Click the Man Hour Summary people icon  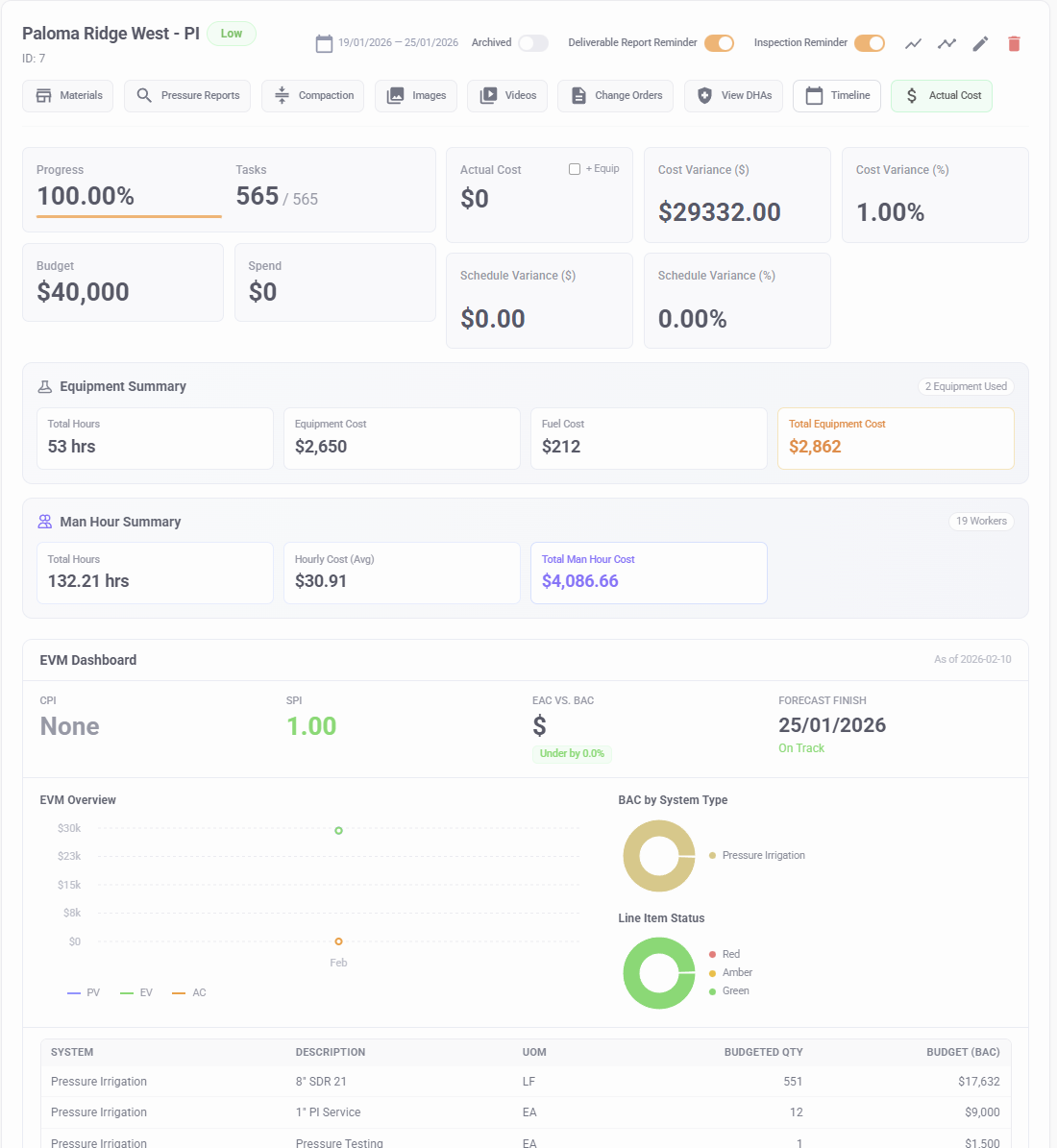pos(44,522)
